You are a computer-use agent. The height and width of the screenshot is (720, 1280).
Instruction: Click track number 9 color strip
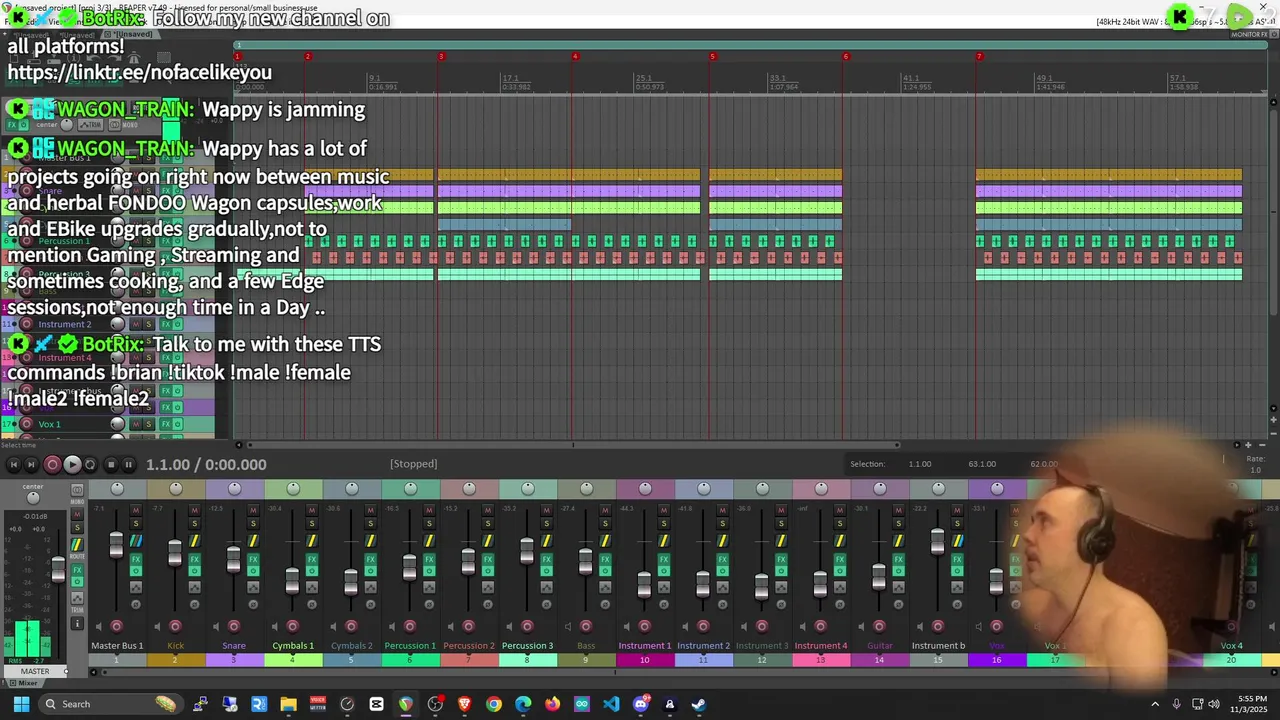(586, 659)
